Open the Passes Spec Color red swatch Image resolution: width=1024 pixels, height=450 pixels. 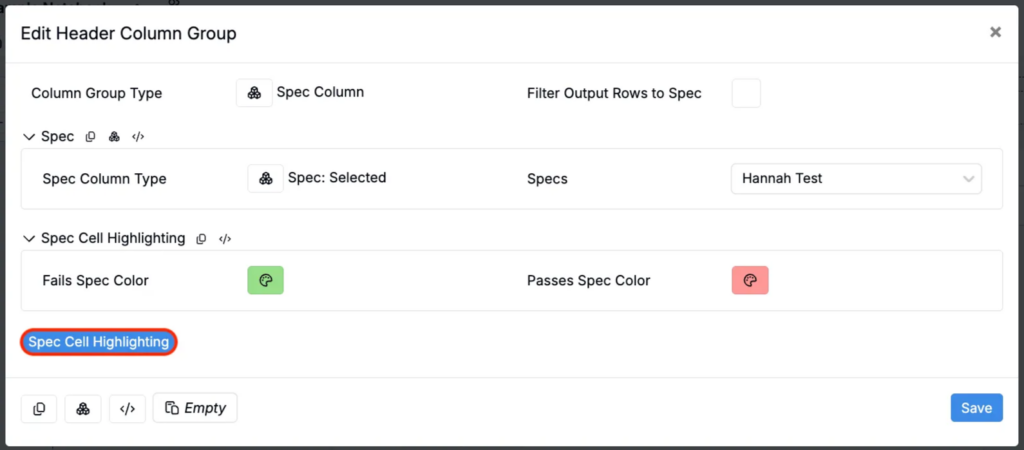point(750,280)
